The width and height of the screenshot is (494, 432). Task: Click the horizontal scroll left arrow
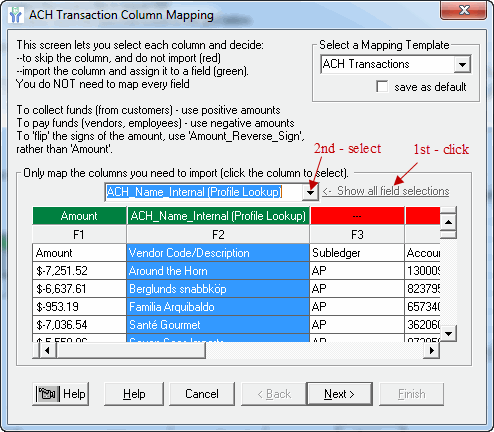(47, 350)
